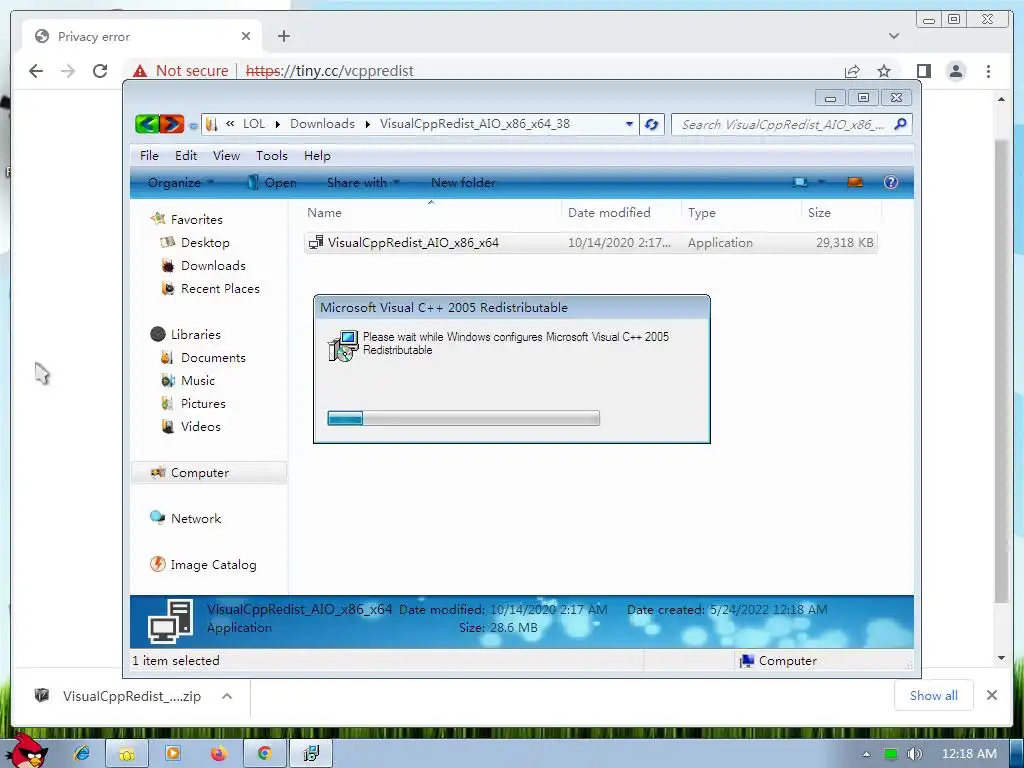The height and width of the screenshot is (768, 1024).
Task: Expand the Share with dropdown
Action: [x=363, y=183]
